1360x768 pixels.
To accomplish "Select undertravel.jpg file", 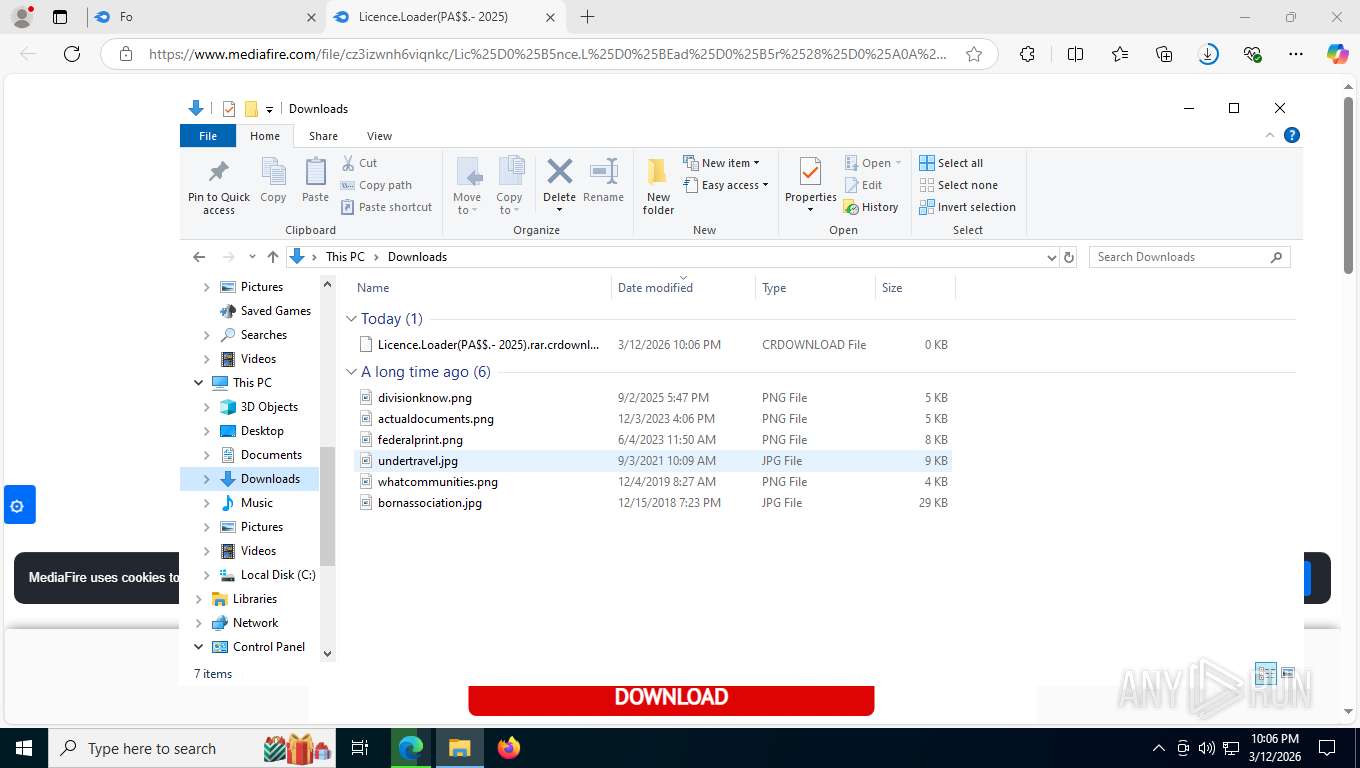I will tap(653, 461).
